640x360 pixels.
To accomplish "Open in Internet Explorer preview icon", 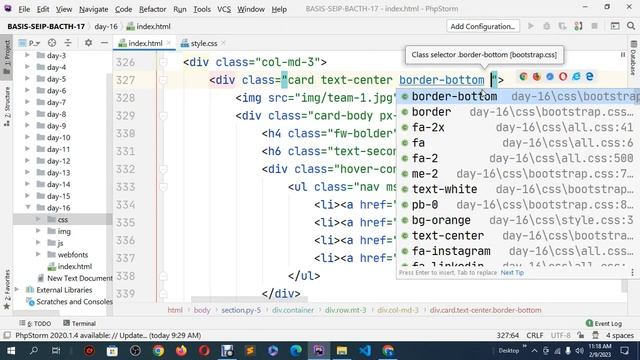I will pos(576,76).
